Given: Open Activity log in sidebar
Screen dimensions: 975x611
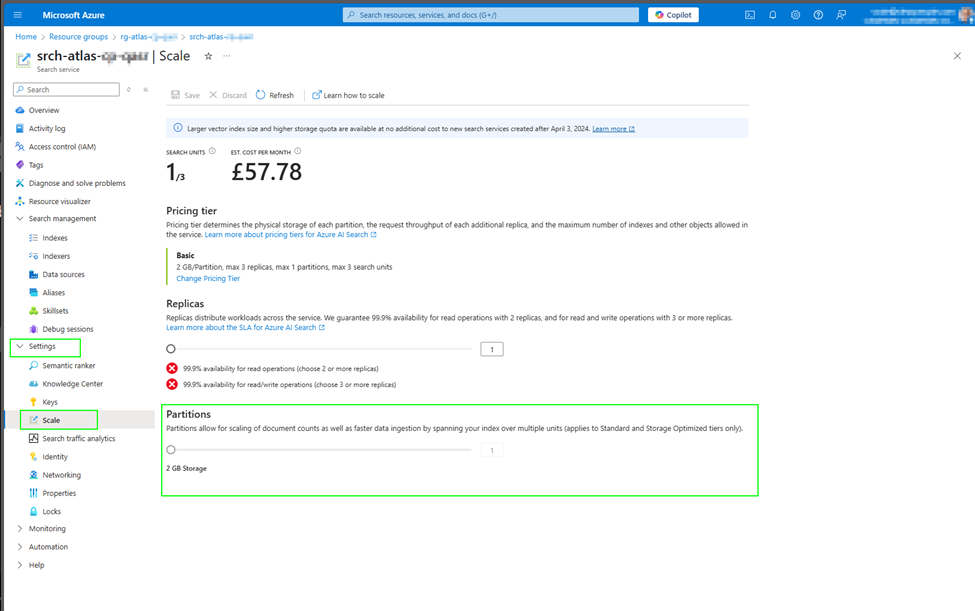Looking at the screenshot, I should tap(47, 129).
